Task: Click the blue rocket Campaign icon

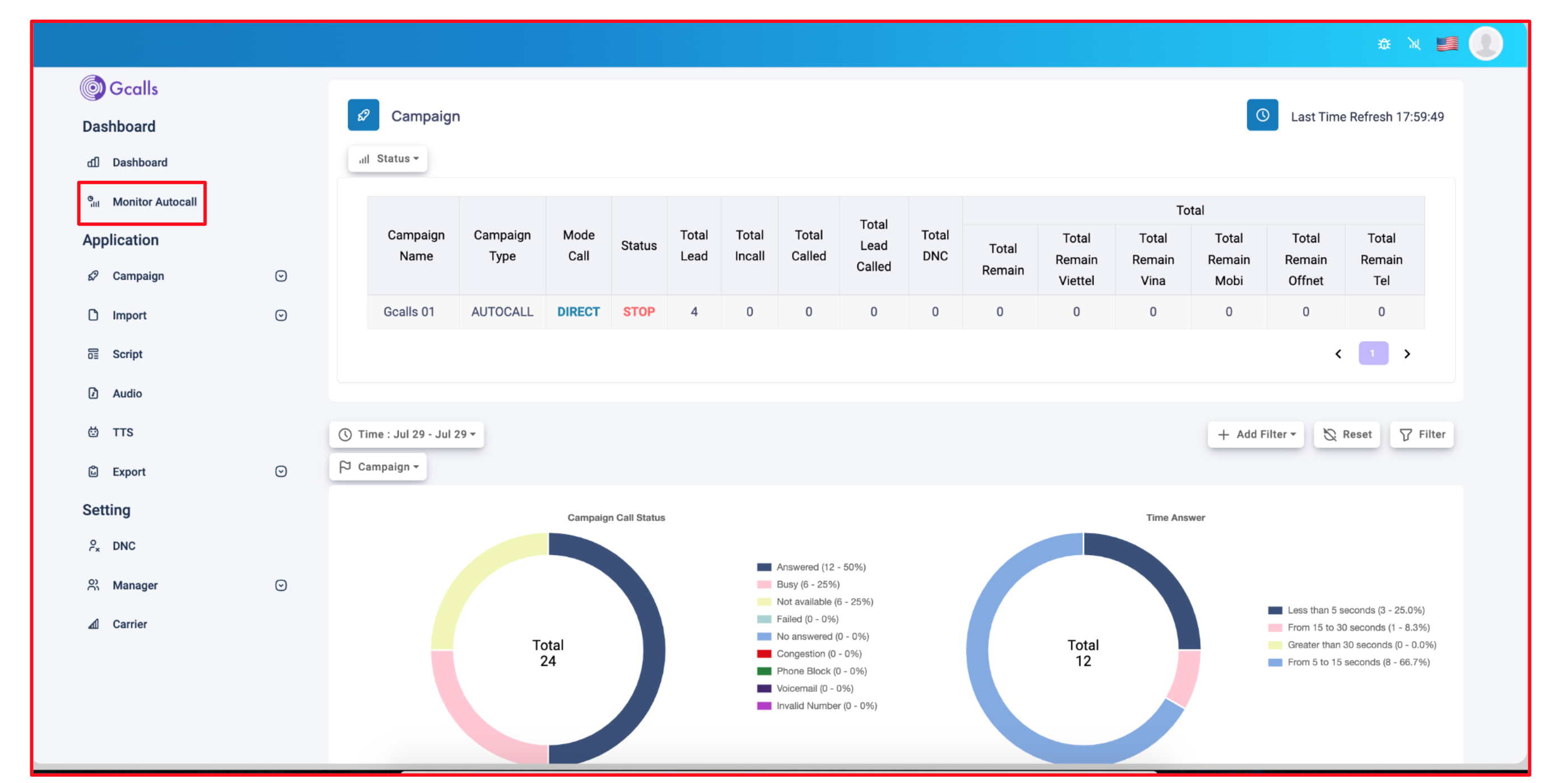Action: (x=363, y=115)
